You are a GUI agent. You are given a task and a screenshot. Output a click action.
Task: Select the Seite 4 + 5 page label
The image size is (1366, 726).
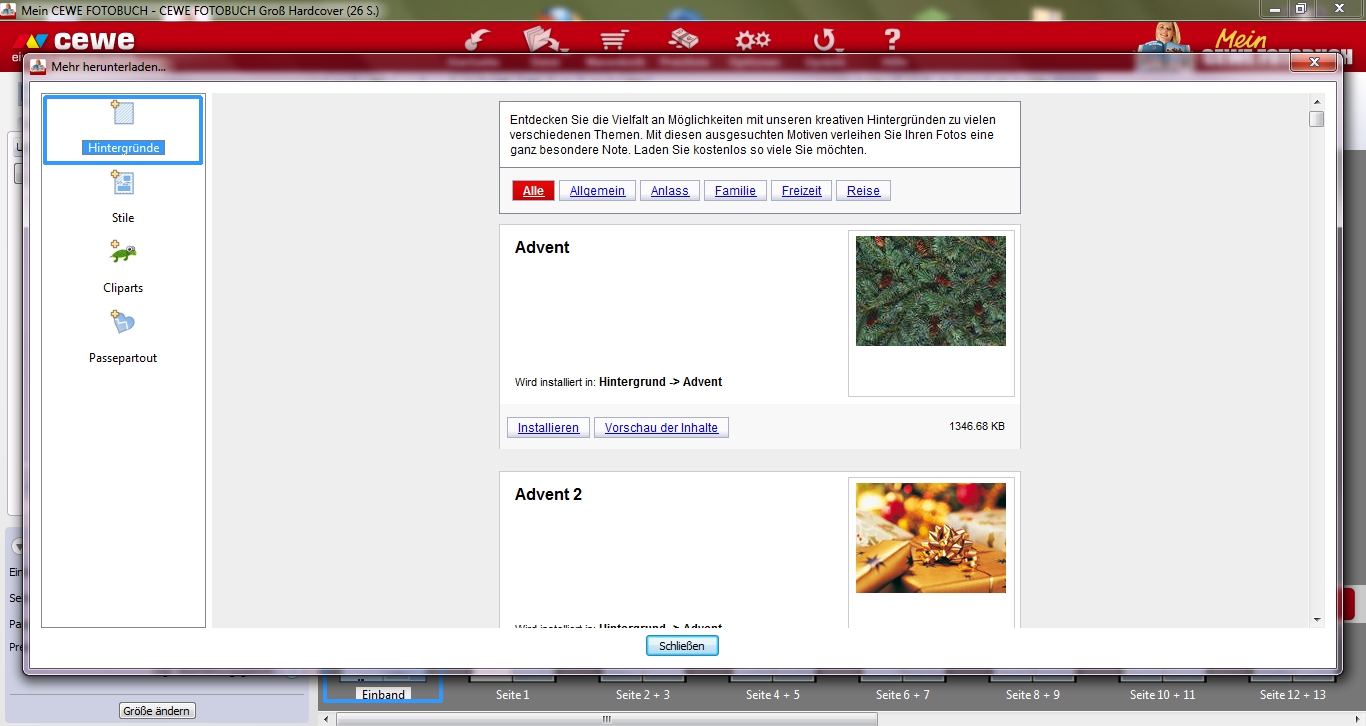click(x=773, y=694)
